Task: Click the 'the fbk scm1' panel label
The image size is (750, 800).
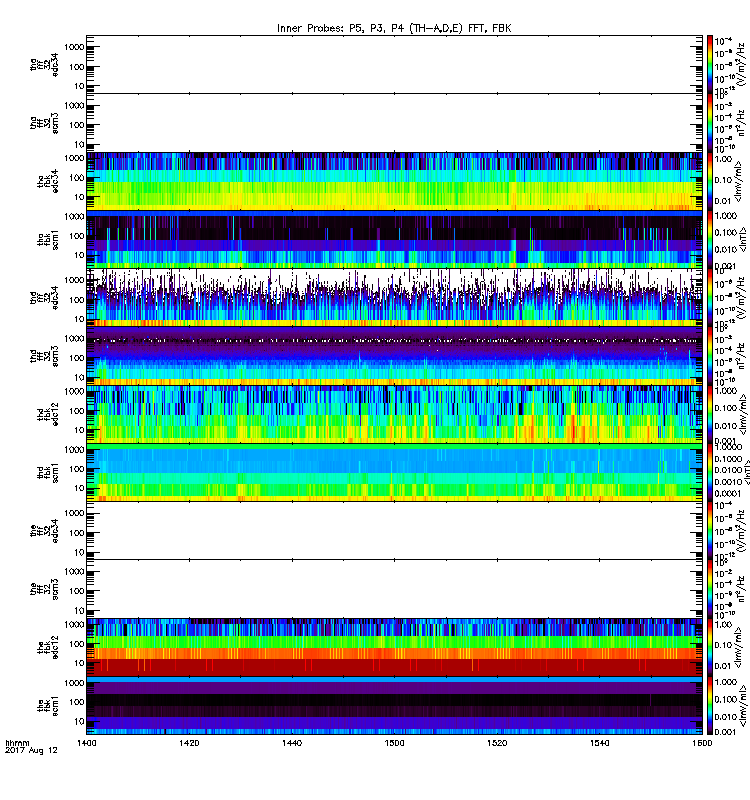Action: pyautogui.click(x=48, y=706)
